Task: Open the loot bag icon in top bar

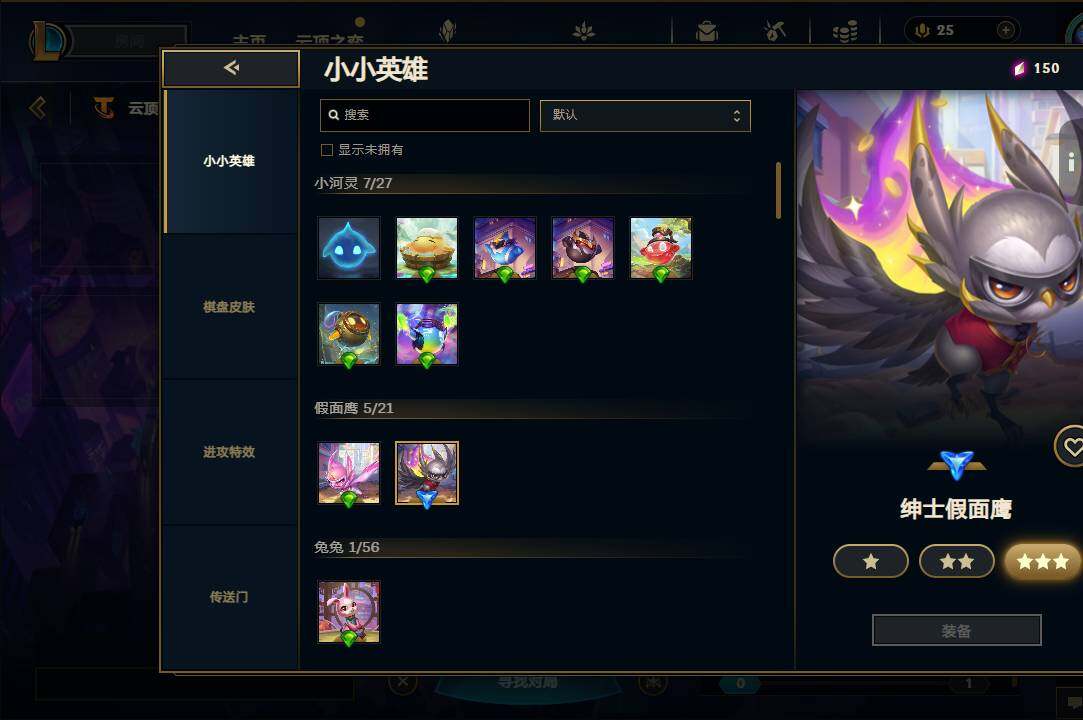Action: point(707,31)
